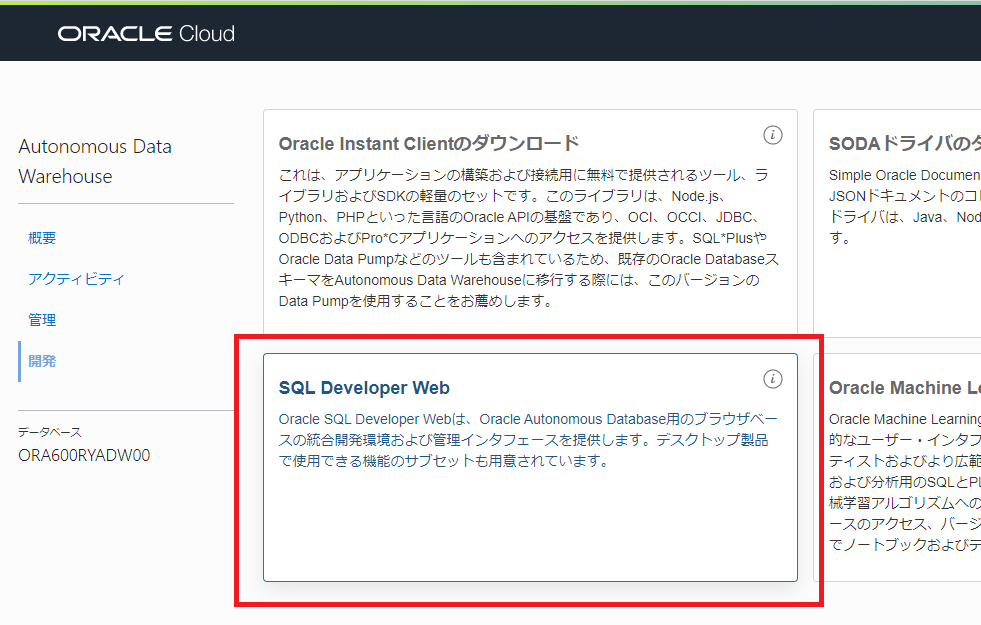Screen dimensions: 981x625
Task: Open info icon on SQL Developer Web card
Action: pyautogui.click(x=773, y=379)
